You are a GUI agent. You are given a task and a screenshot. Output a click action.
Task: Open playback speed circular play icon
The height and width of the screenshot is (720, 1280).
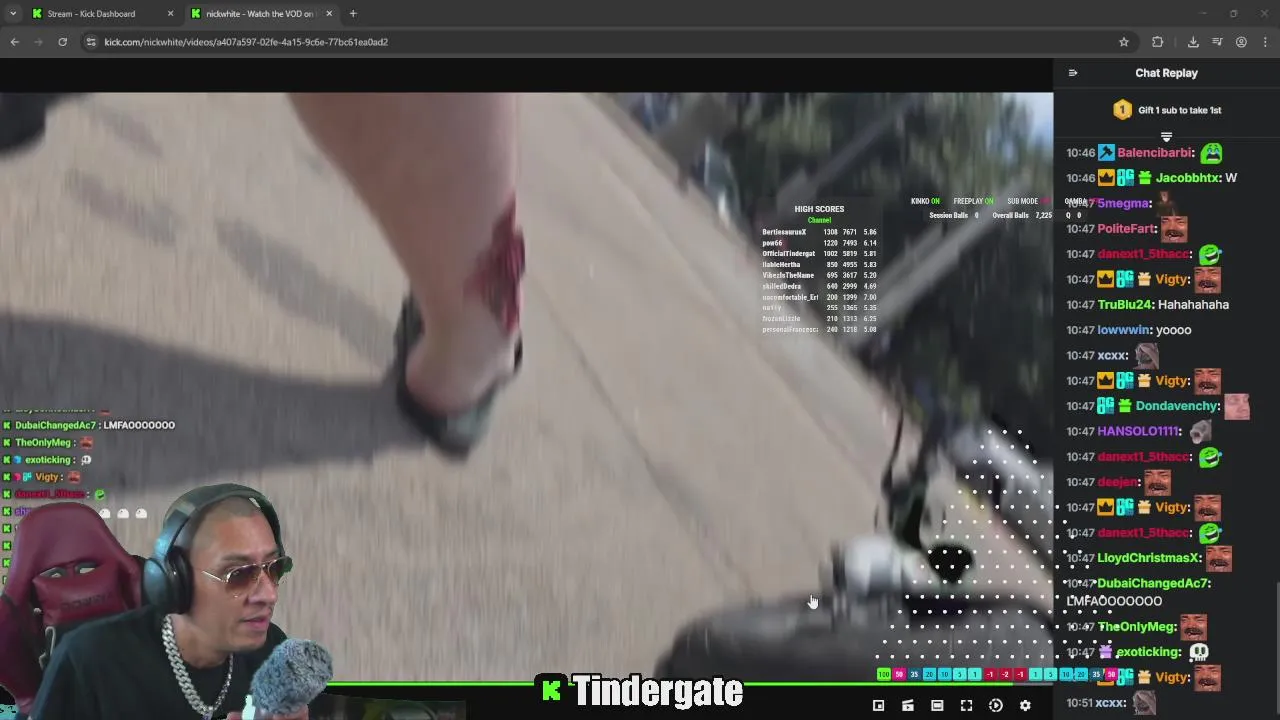pyautogui.click(x=996, y=706)
